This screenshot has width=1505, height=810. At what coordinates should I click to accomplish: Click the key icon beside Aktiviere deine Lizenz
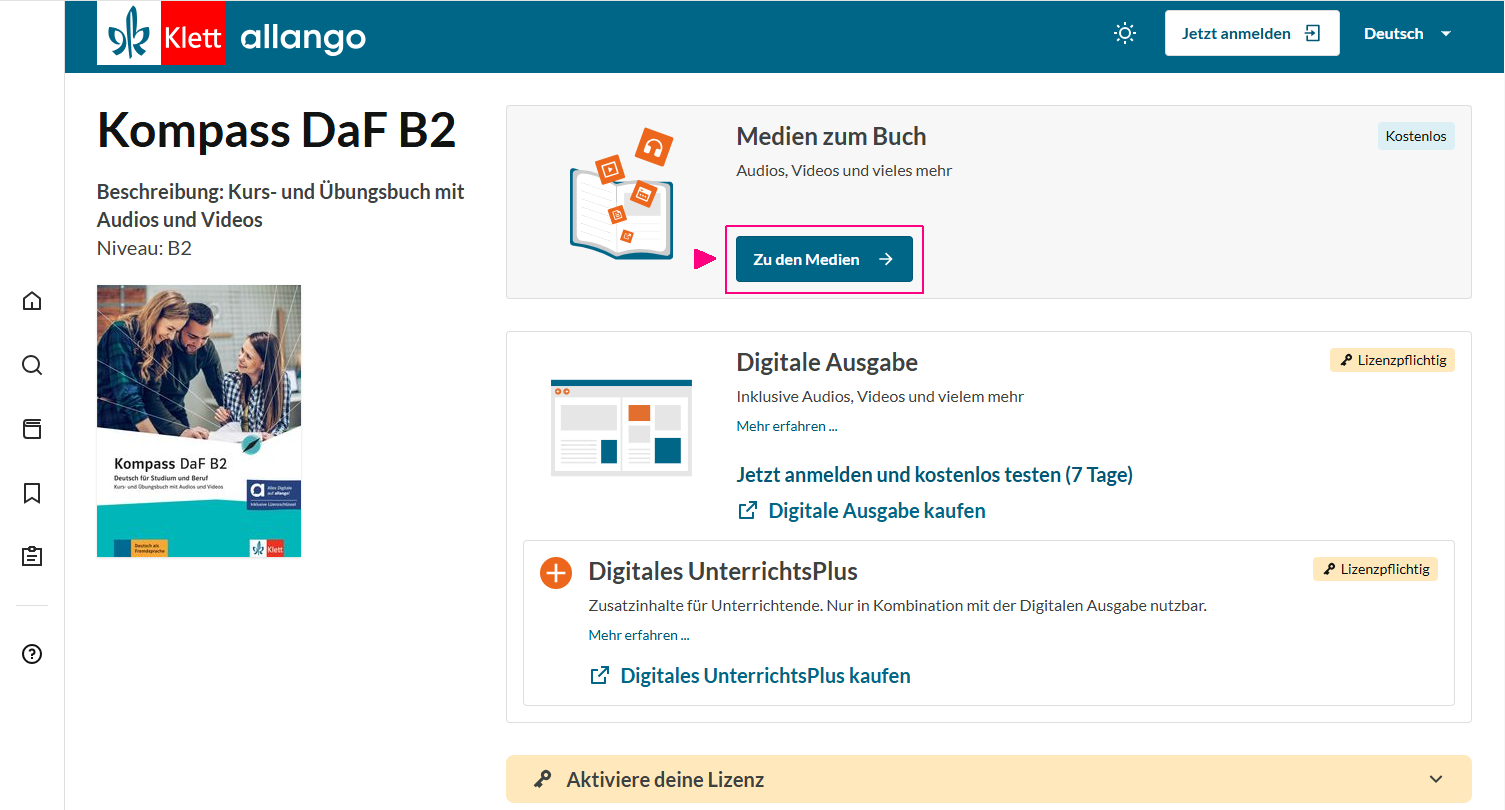(x=542, y=779)
